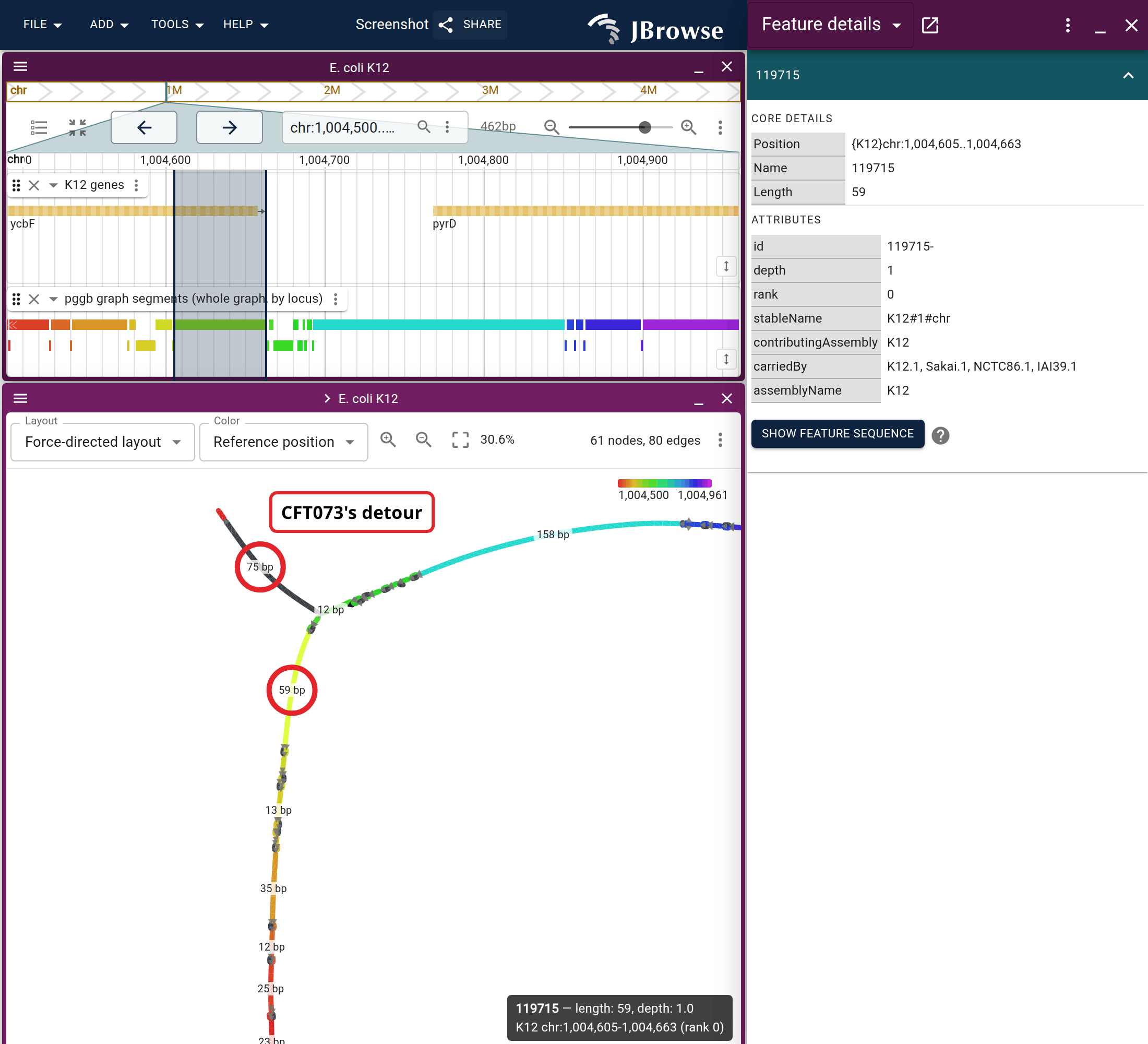The width and height of the screenshot is (1148, 1044).
Task: Open the Color dropdown
Action: pyautogui.click(x=283, y=442)
